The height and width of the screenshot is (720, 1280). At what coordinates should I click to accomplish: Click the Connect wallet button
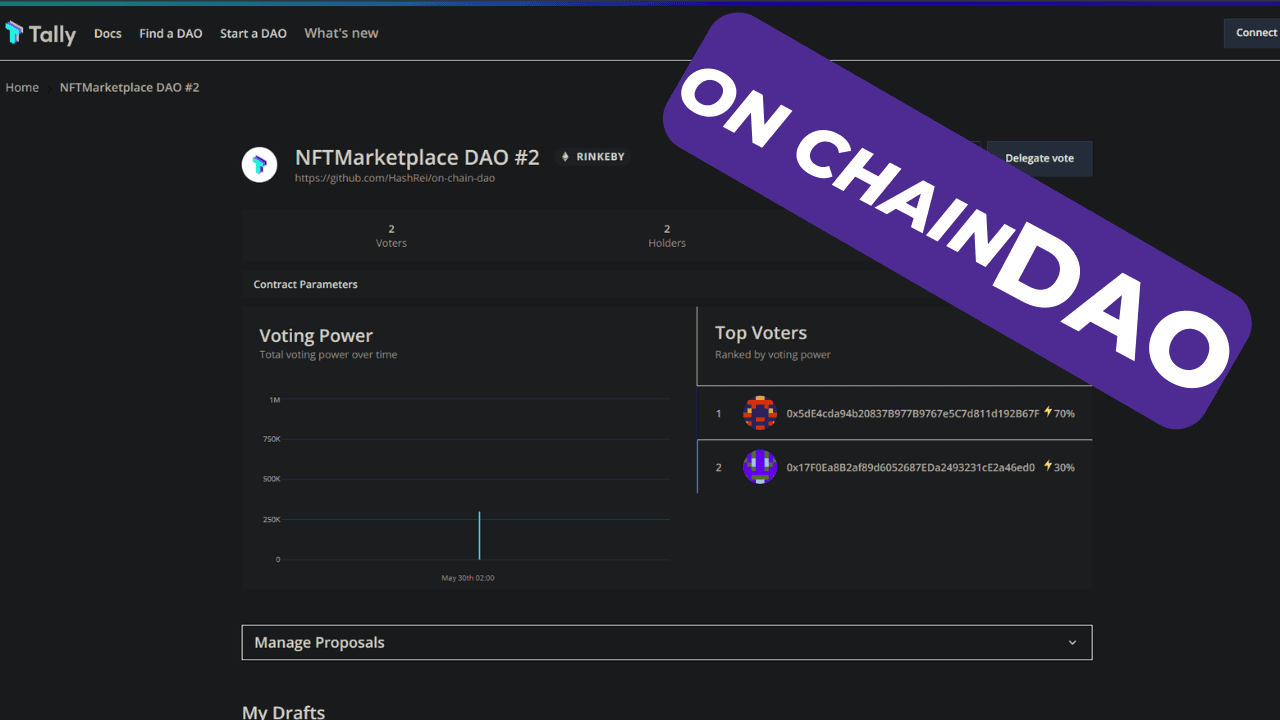1252,33
